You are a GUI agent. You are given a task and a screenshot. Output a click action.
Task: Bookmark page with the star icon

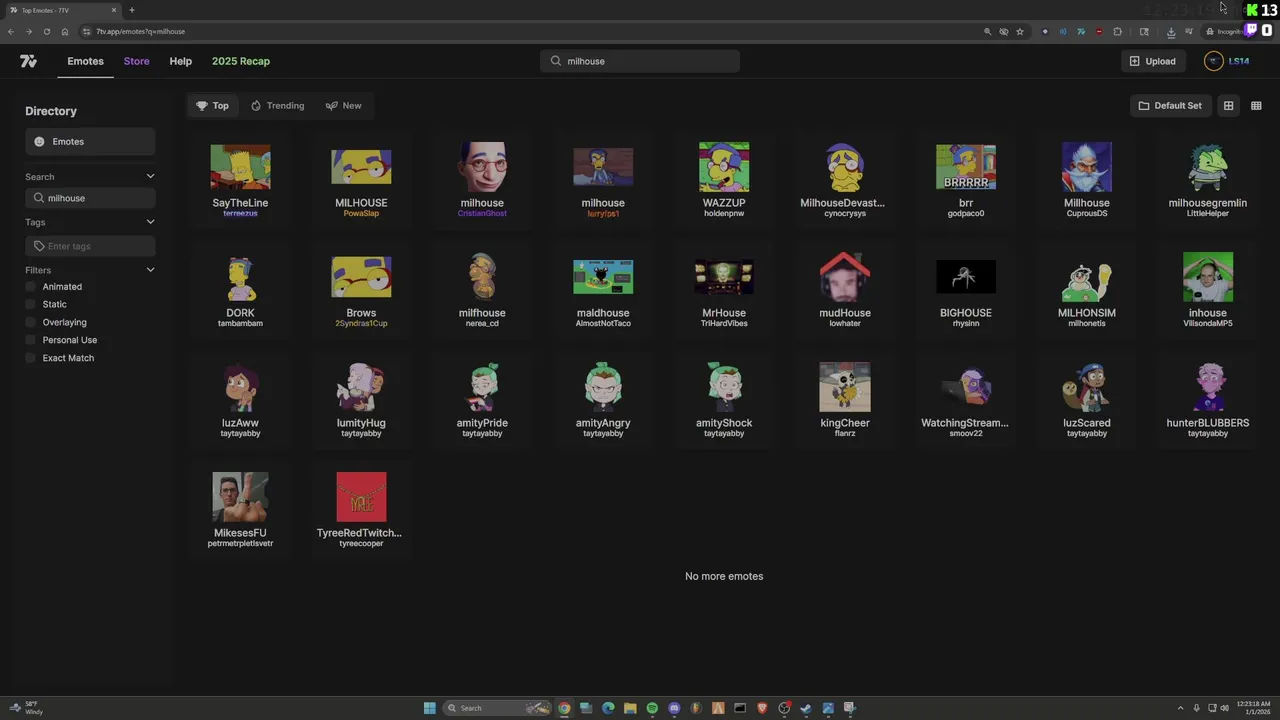coord(1020,31)
